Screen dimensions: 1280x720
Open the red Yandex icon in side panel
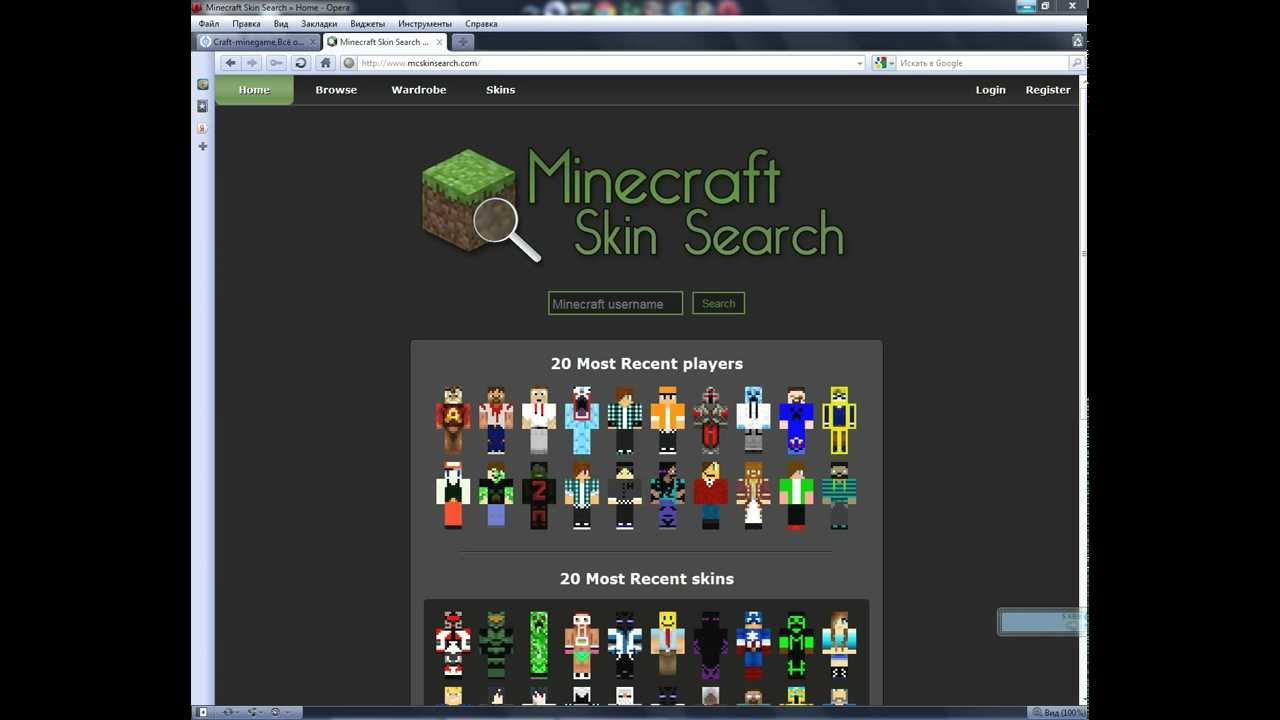pyautogui.click(x=203, y=128)
